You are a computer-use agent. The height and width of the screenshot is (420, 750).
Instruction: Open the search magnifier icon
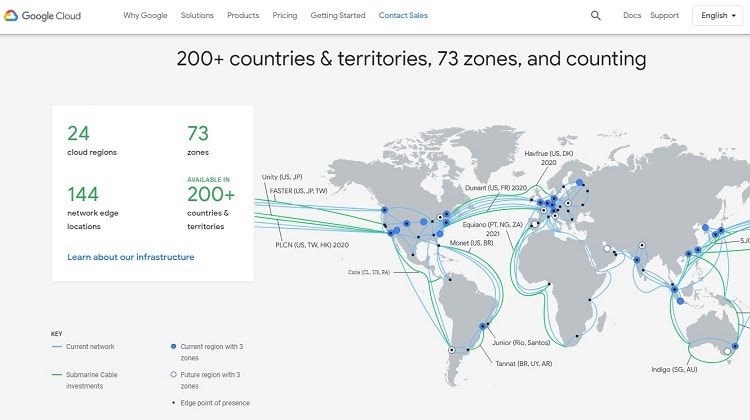click(596, 15)
